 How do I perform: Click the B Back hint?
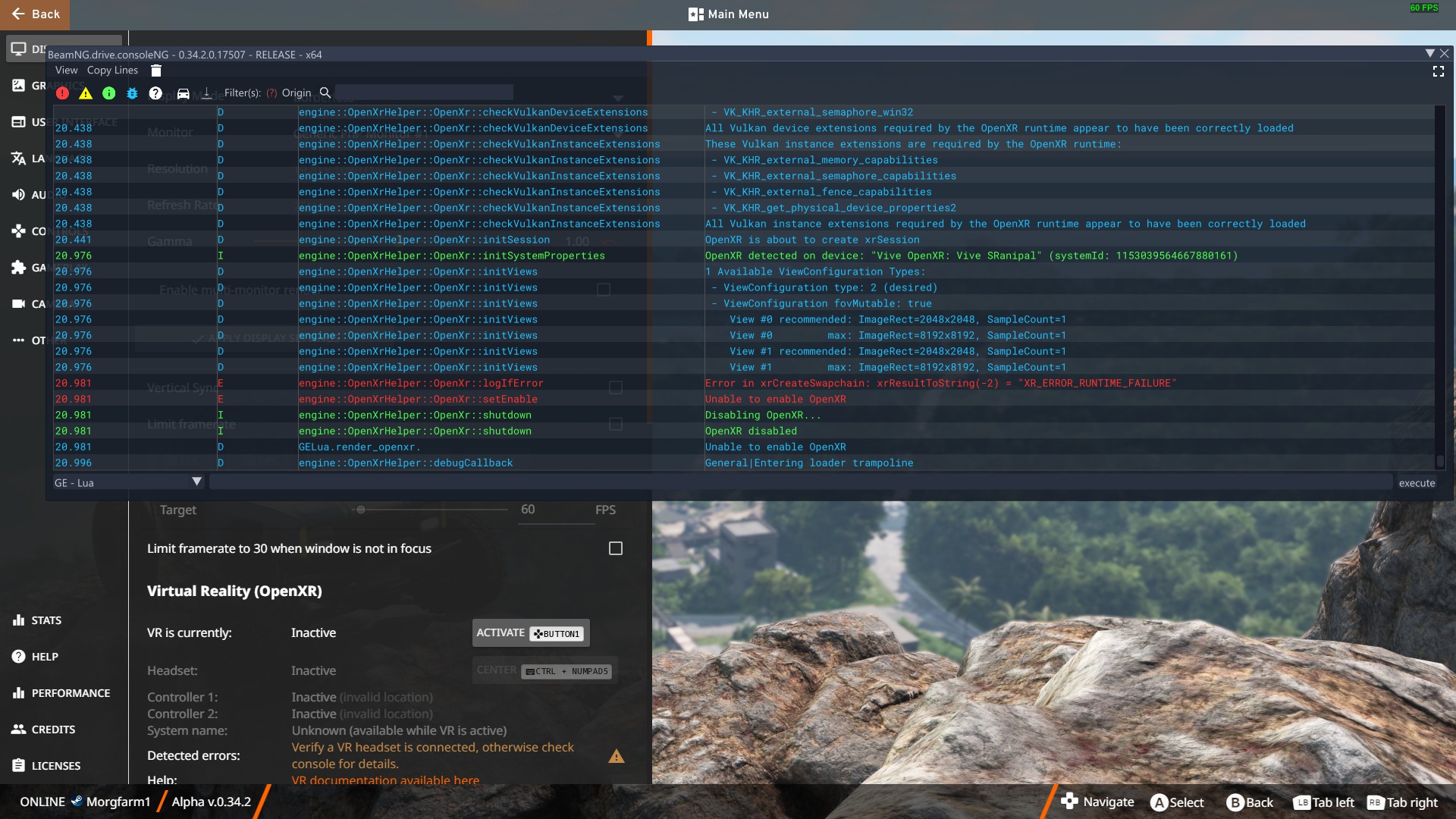point(1250,802)
